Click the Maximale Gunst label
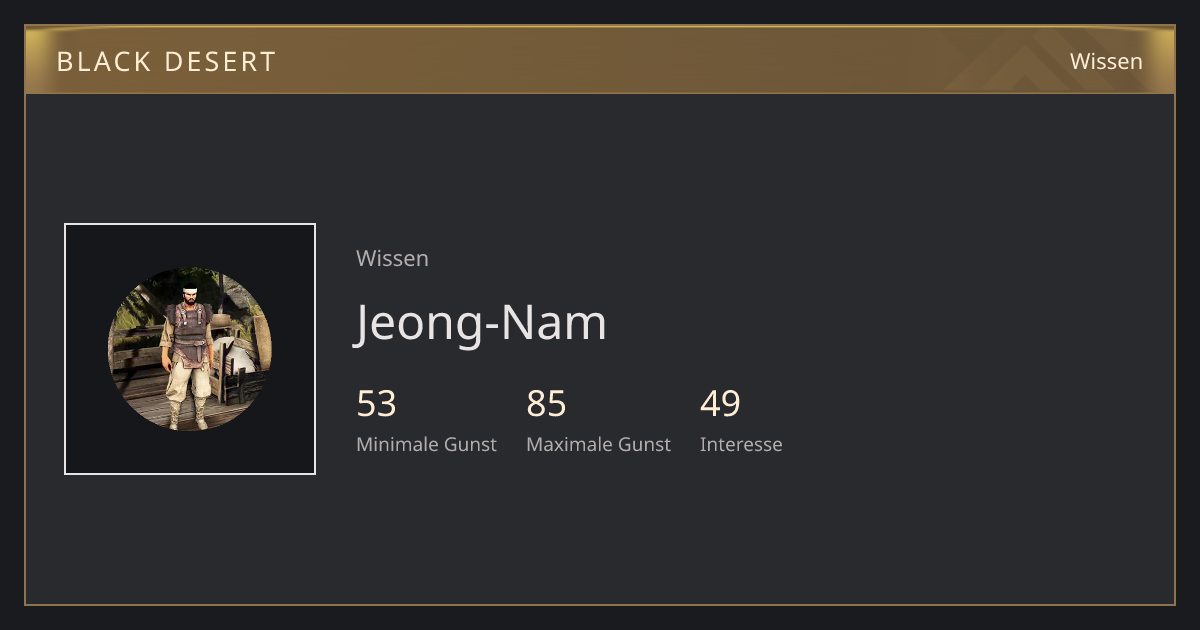 tap(598, 444)
